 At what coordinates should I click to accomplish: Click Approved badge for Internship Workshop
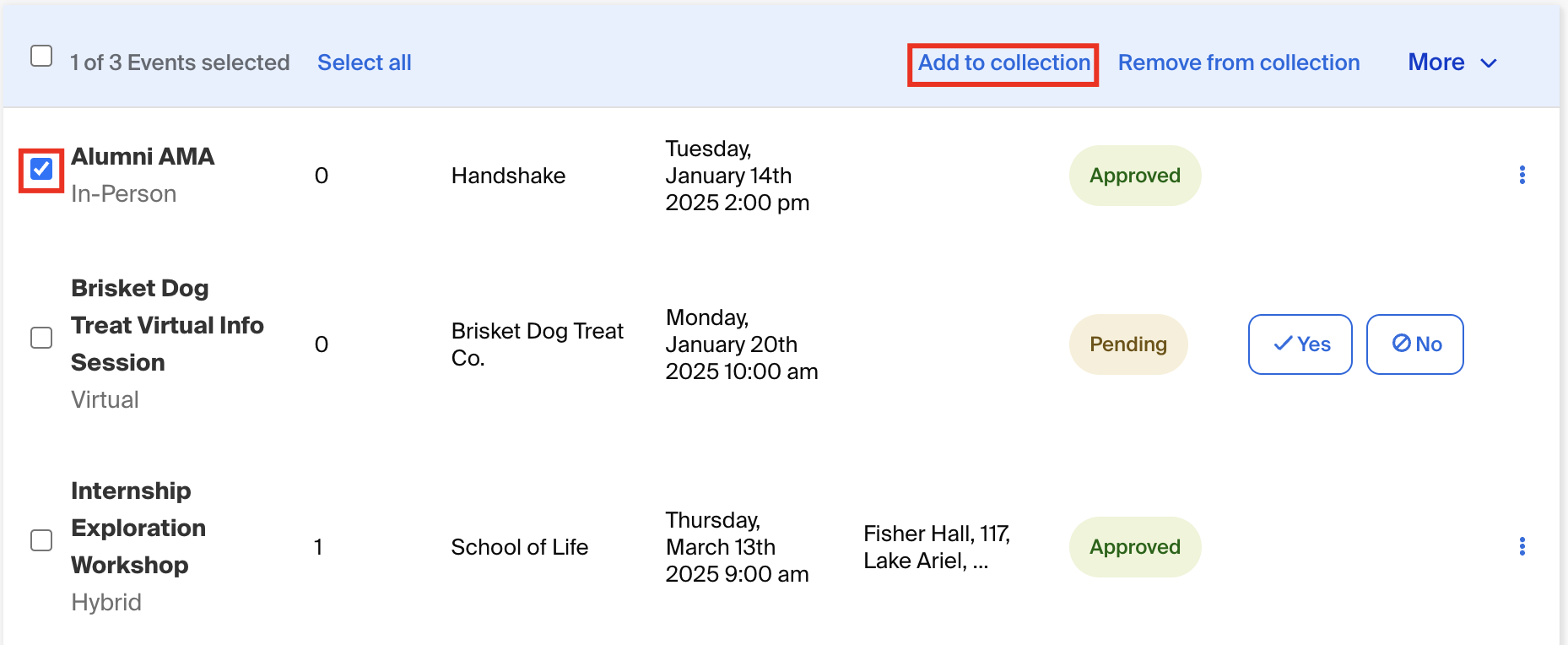(1135, 547)
